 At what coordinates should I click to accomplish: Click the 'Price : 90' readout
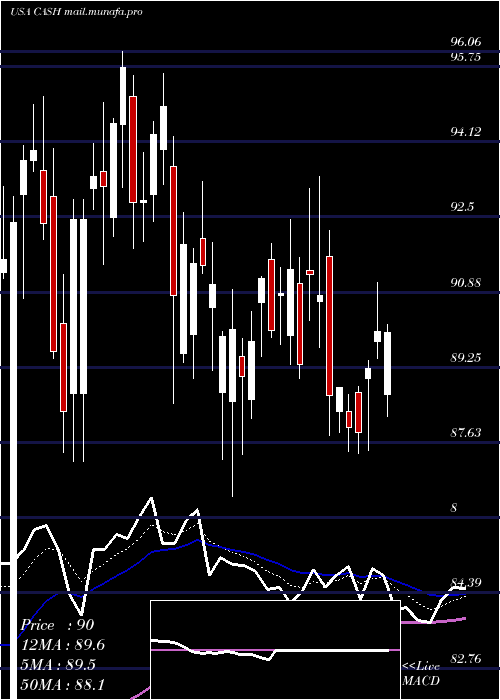(x=58, y=625)
